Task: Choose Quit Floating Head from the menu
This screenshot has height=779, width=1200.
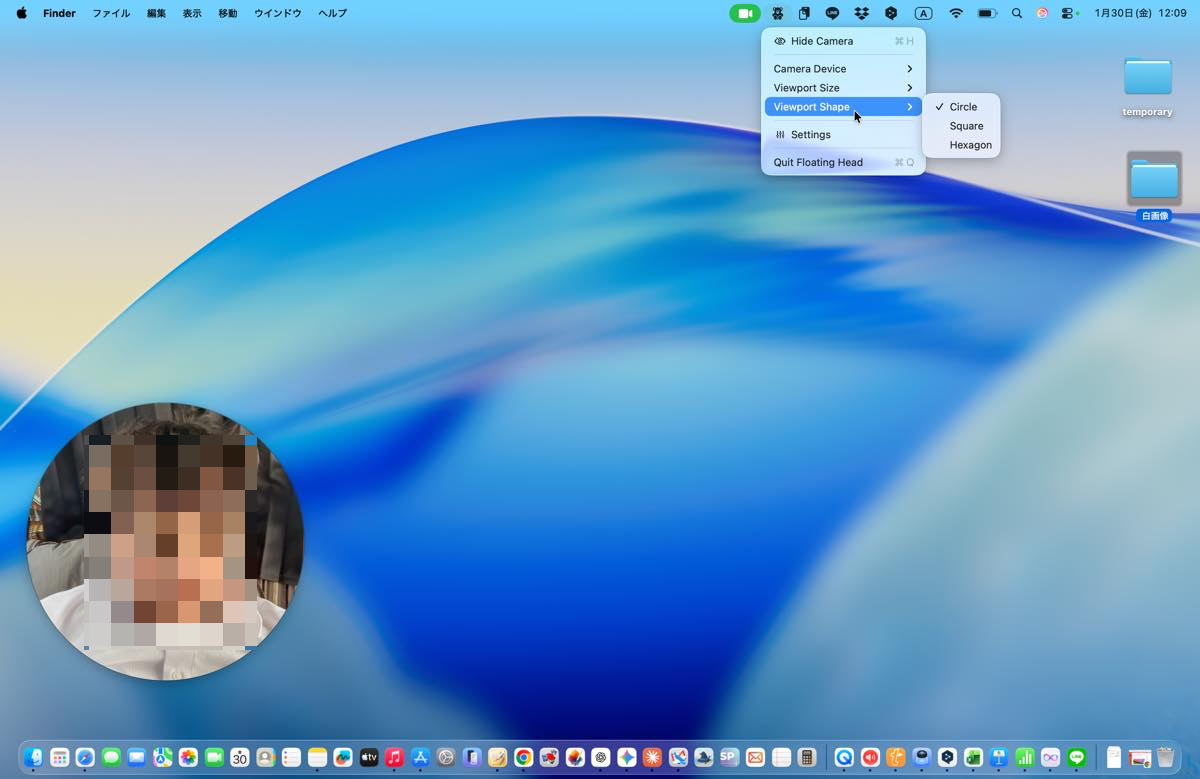Action: click(817, 162)
